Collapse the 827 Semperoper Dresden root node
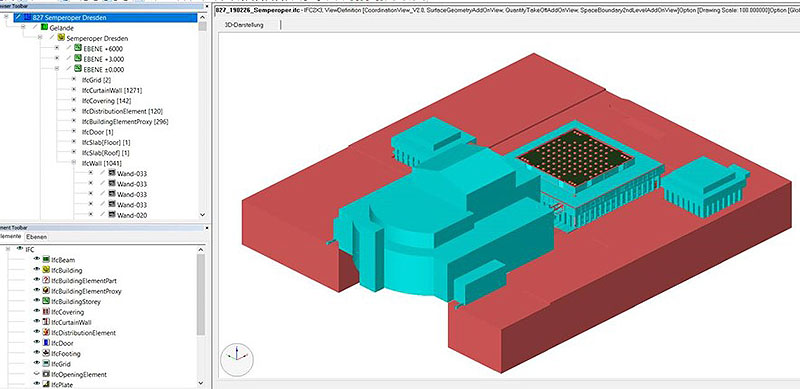This screenshot has height=389, width=800. pyautogui.click(x=7, y=17)
